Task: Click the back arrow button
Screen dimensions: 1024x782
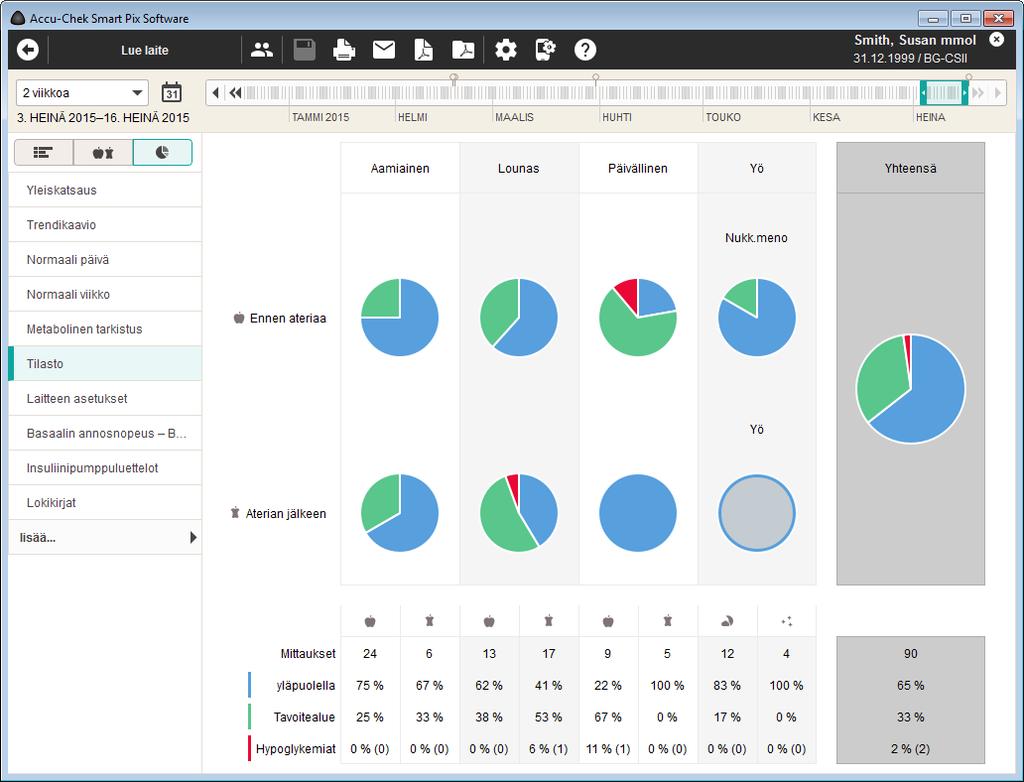Action: coord(27,50)
